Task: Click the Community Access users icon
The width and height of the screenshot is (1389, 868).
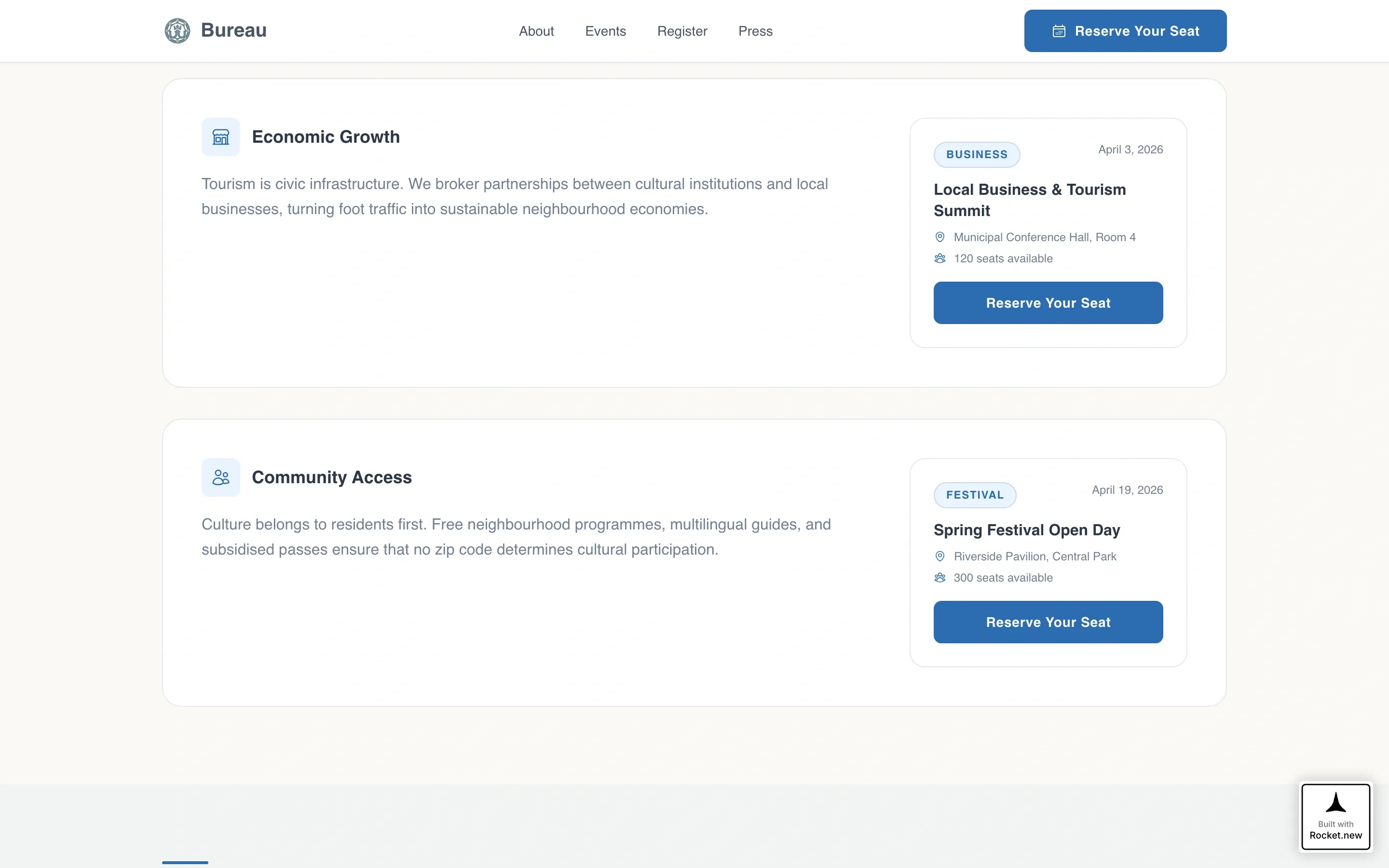Action: [220, 477]
